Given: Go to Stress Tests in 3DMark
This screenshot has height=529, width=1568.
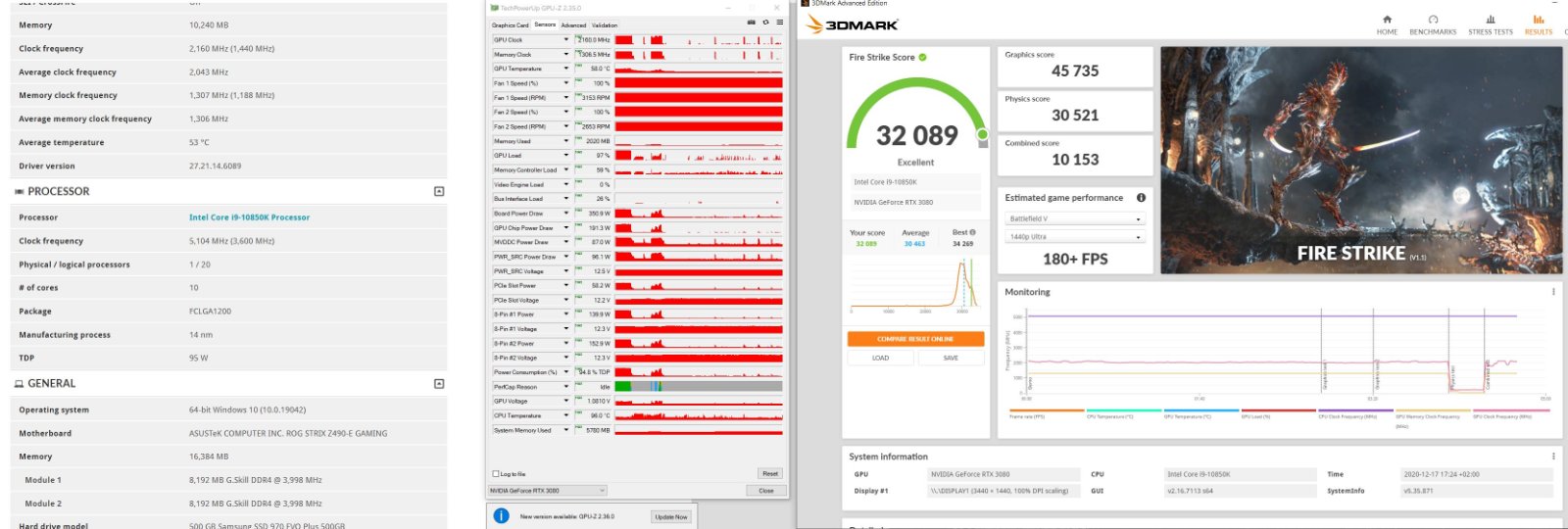Looking at the screenshot, I should [1491, 24].
